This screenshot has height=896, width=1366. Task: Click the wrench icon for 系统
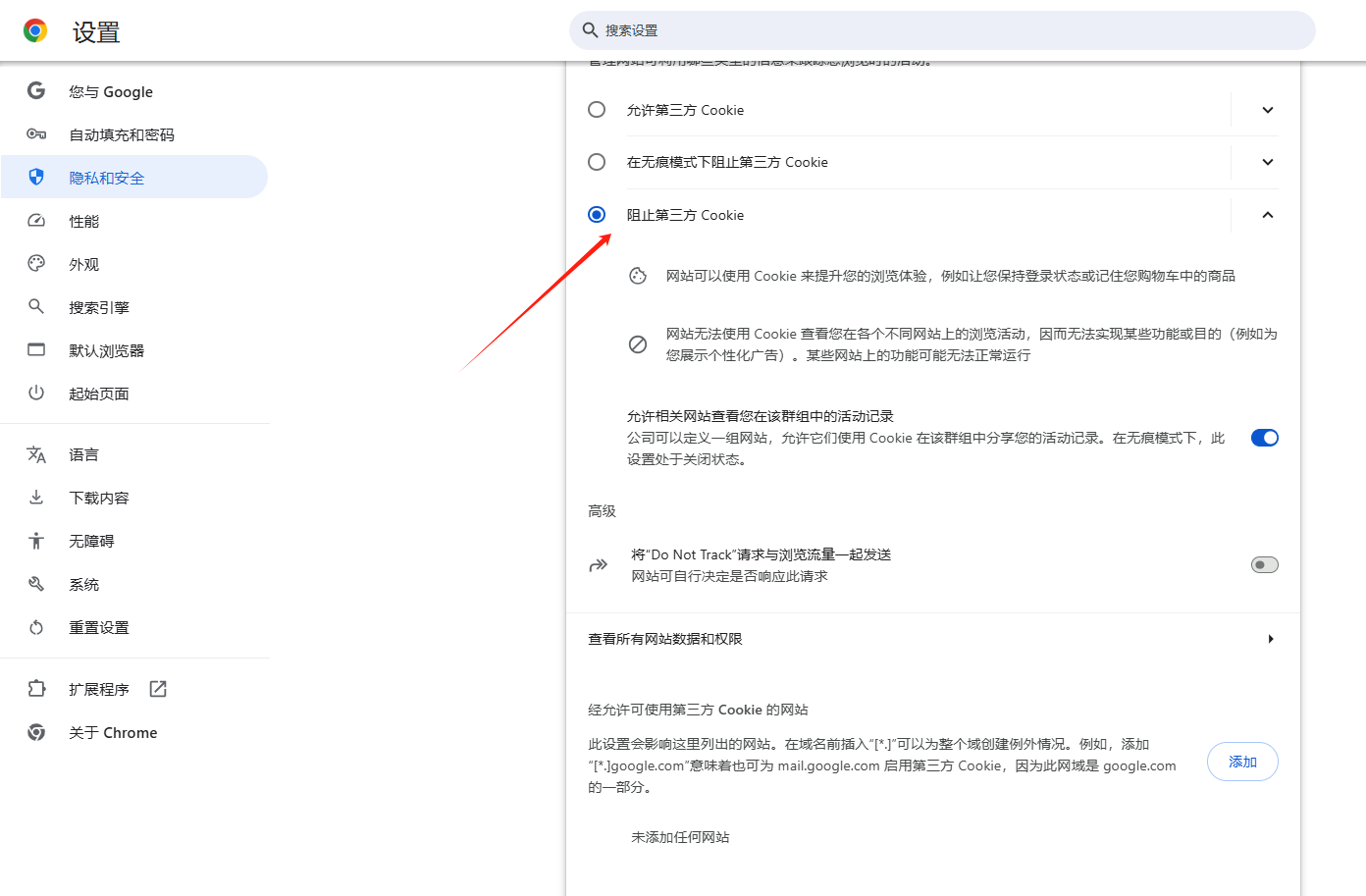(36, 584)
